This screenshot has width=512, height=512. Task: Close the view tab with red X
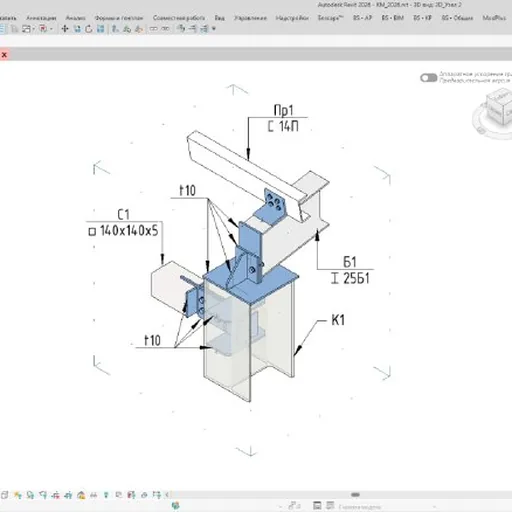pos(4,55)
